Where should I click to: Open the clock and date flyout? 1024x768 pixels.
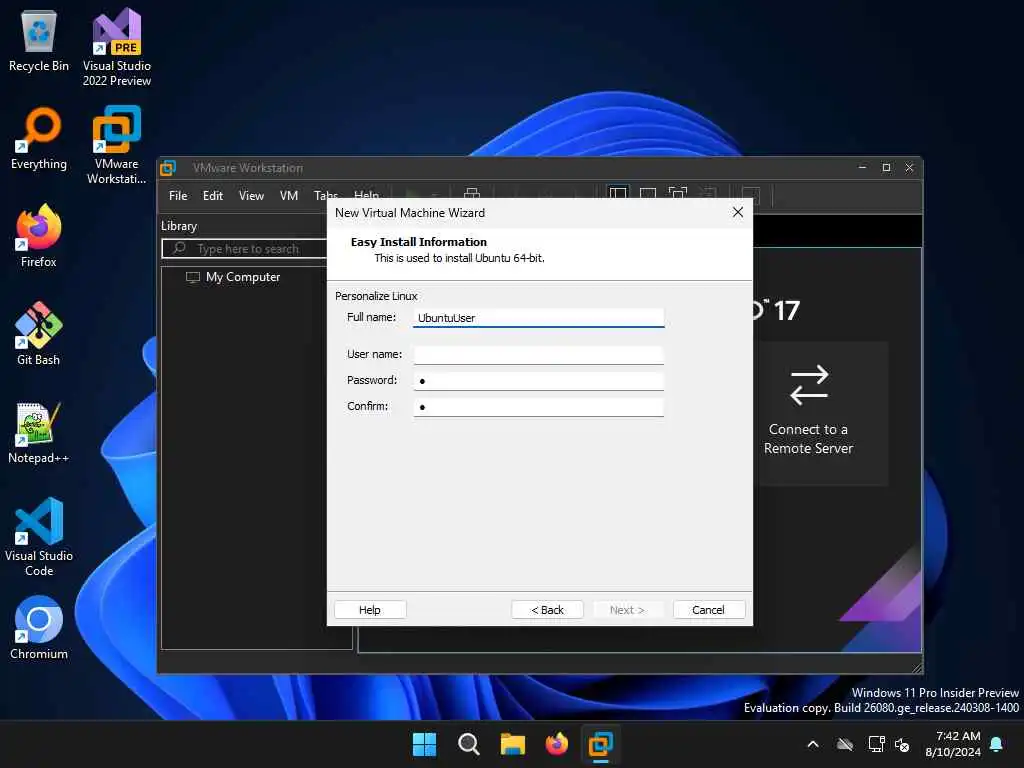tap(952, 744)
